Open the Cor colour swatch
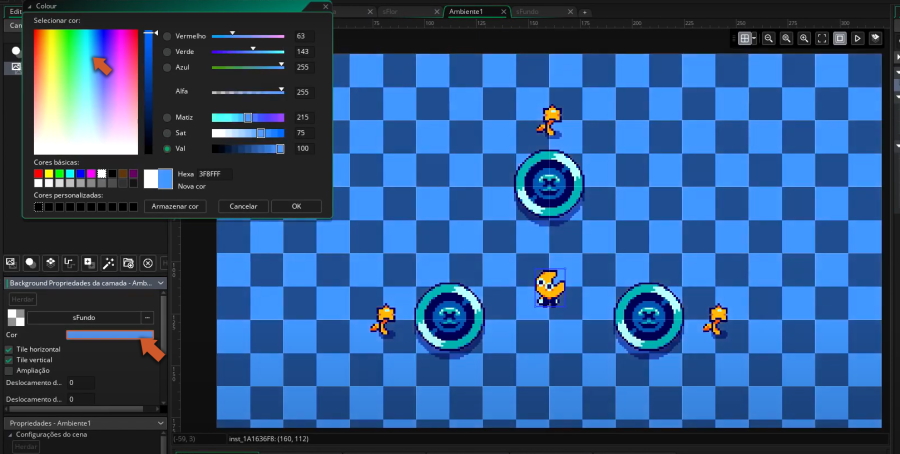 (x=110, y=335)
